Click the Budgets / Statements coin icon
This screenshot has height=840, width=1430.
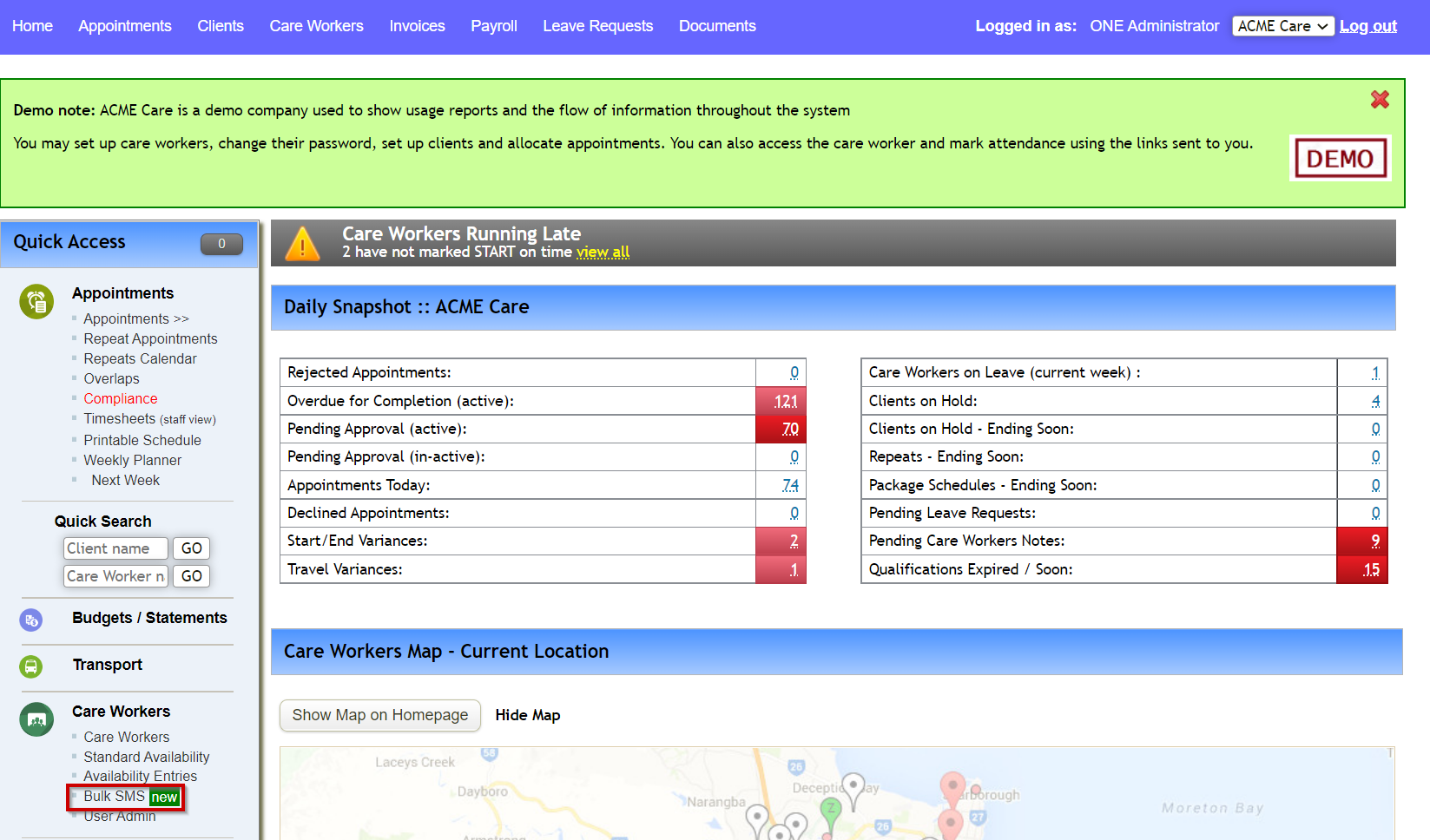(31, 620)
